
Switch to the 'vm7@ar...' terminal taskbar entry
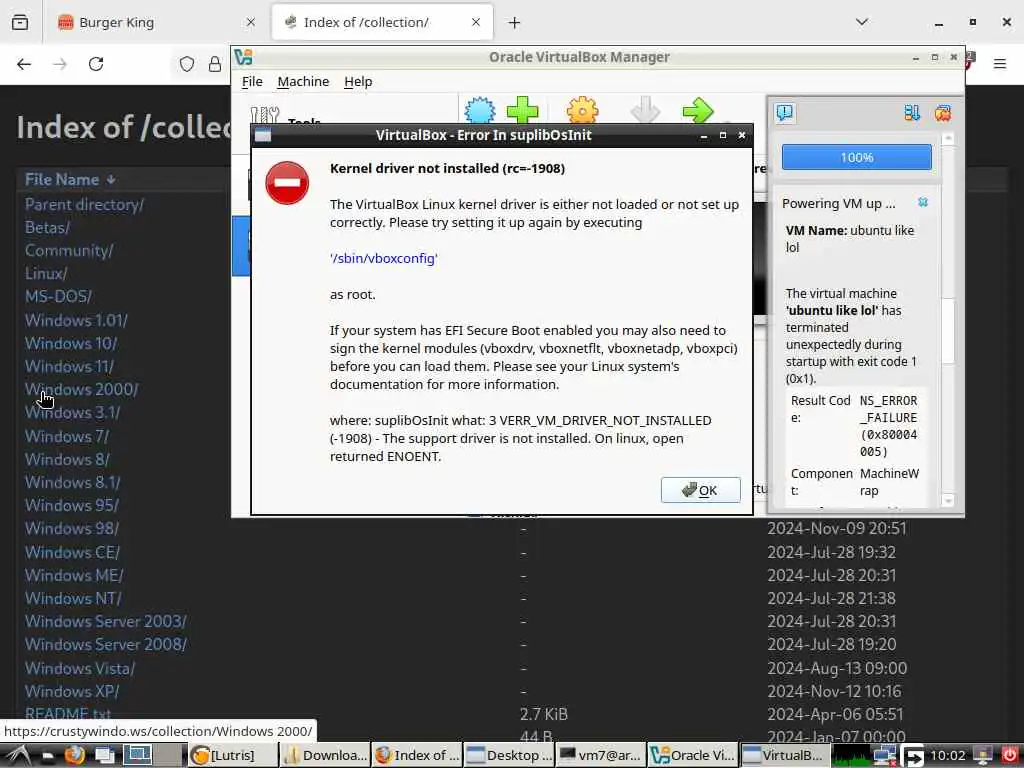tap(600, 755)
